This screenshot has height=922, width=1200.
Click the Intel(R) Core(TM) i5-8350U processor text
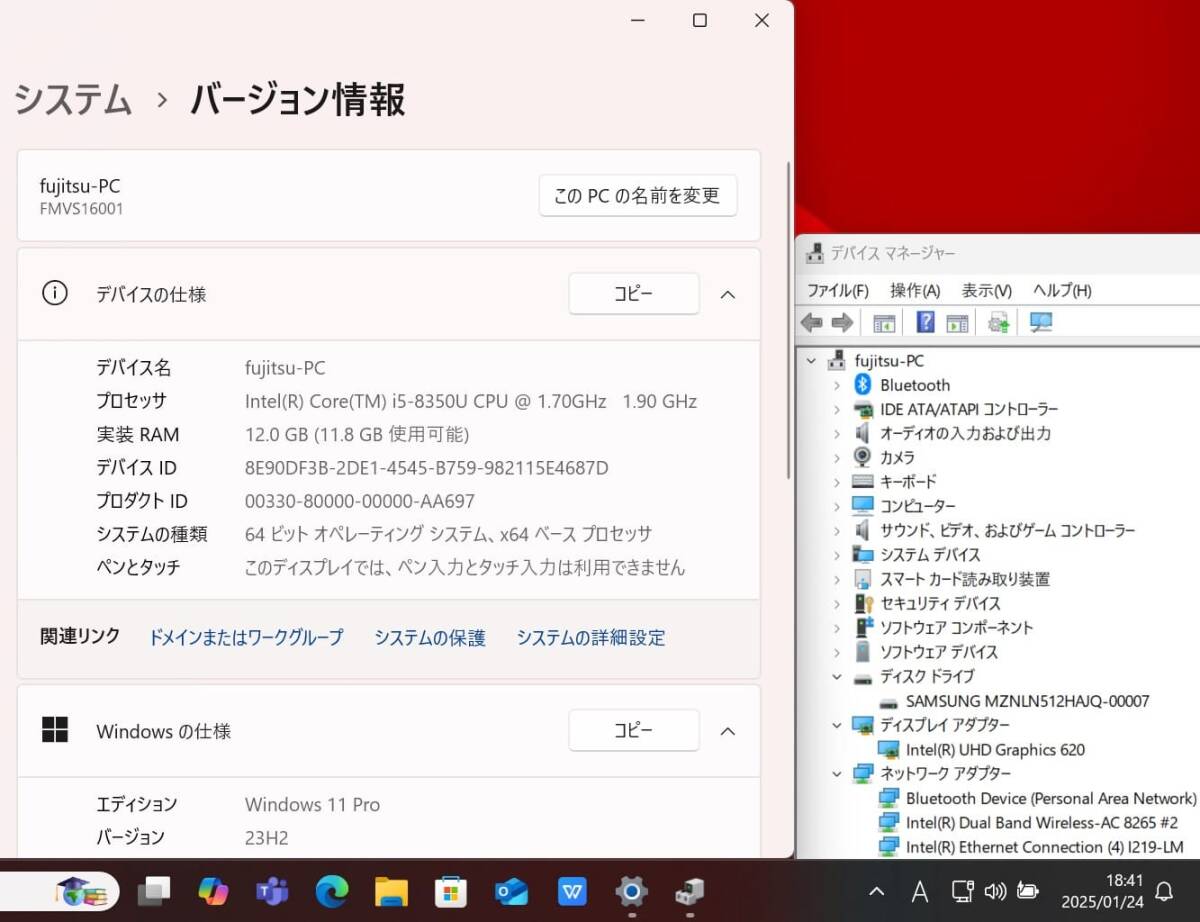click(471, 401)
